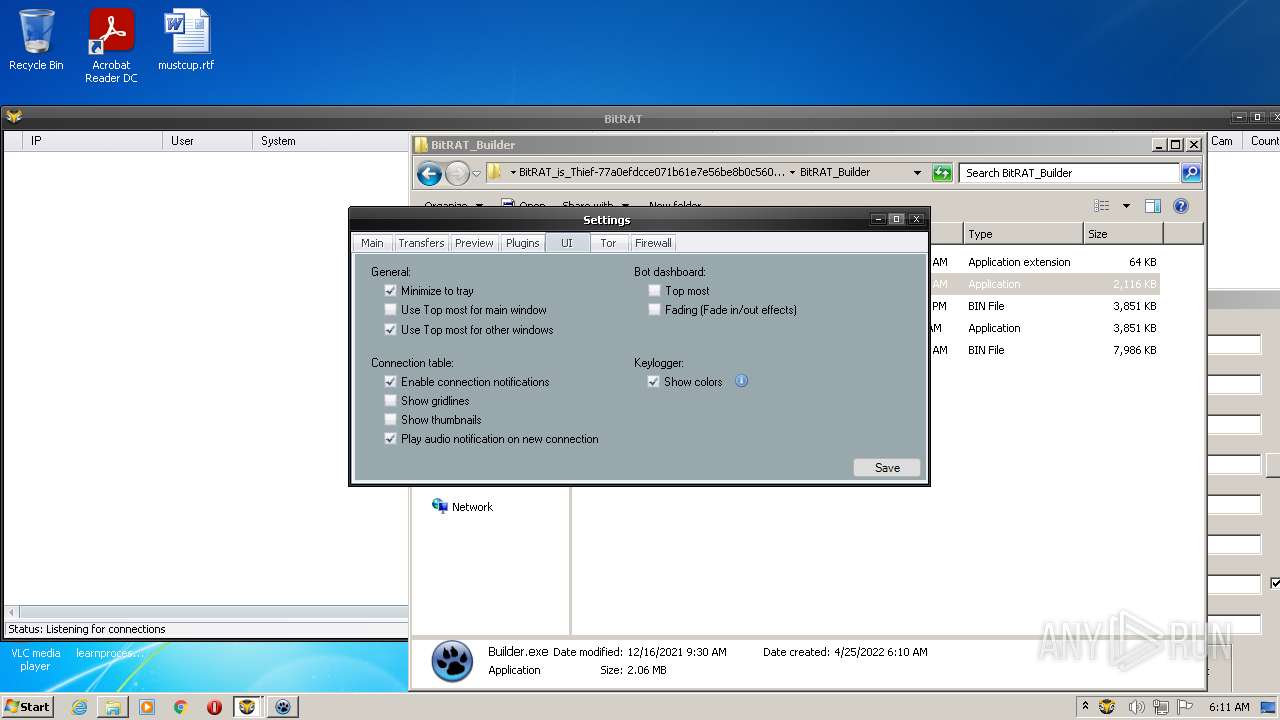The width and height of the screenshot is (1280, 720).
Task: Click the change view icon in Explorer
Action: click(1102, 206)
